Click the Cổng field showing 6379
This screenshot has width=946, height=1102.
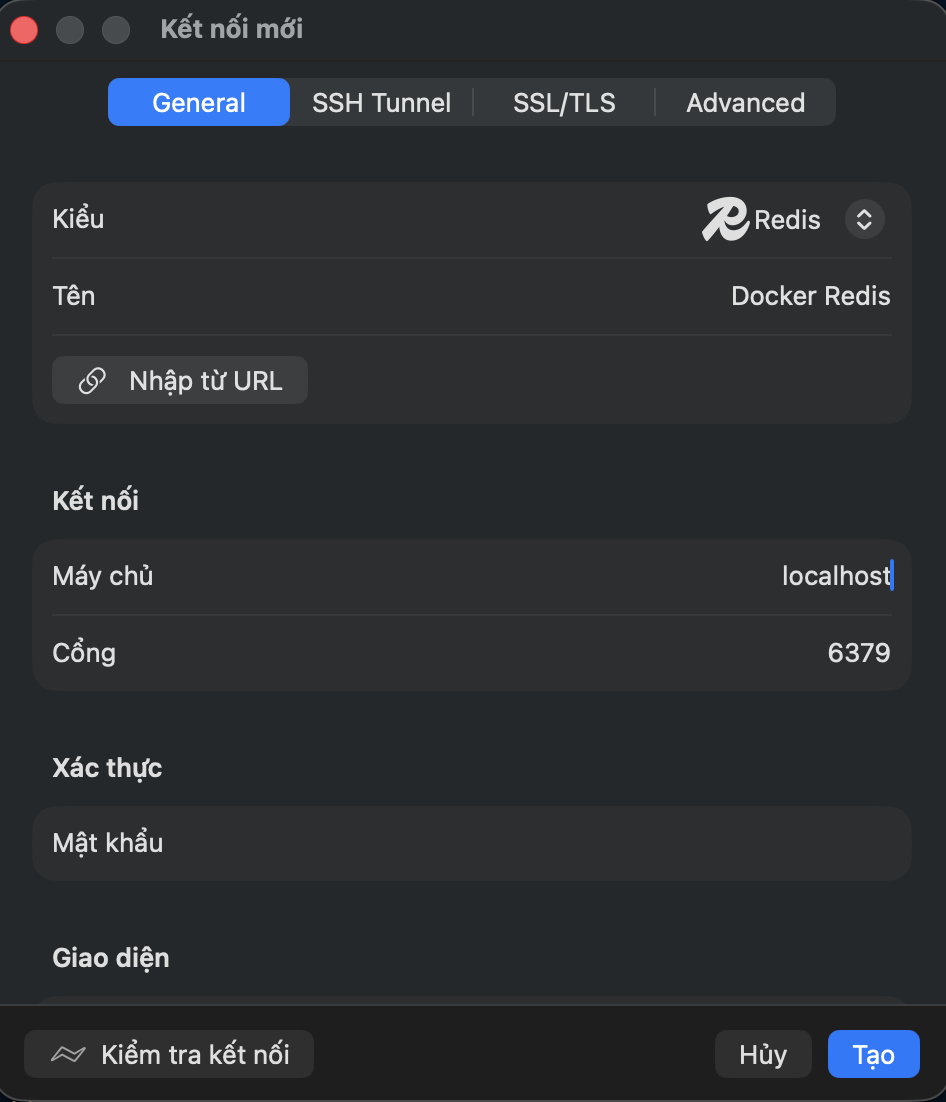coord(472,653)
